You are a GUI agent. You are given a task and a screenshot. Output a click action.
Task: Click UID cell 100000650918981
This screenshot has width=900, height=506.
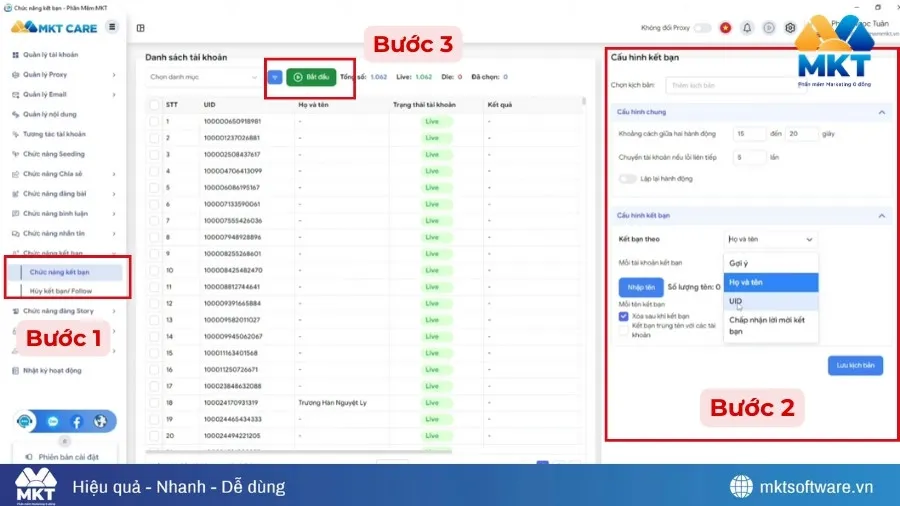(232, 122)
